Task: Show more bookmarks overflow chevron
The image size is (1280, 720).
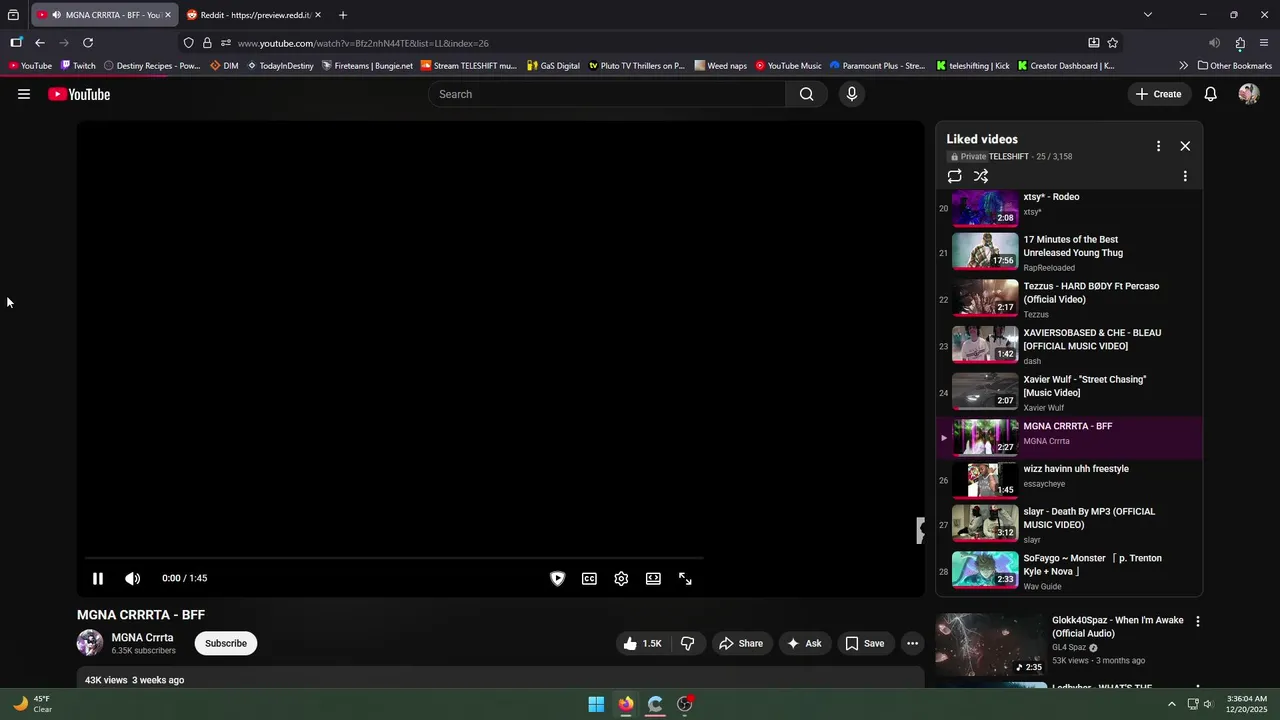Action: [1183, 66]
